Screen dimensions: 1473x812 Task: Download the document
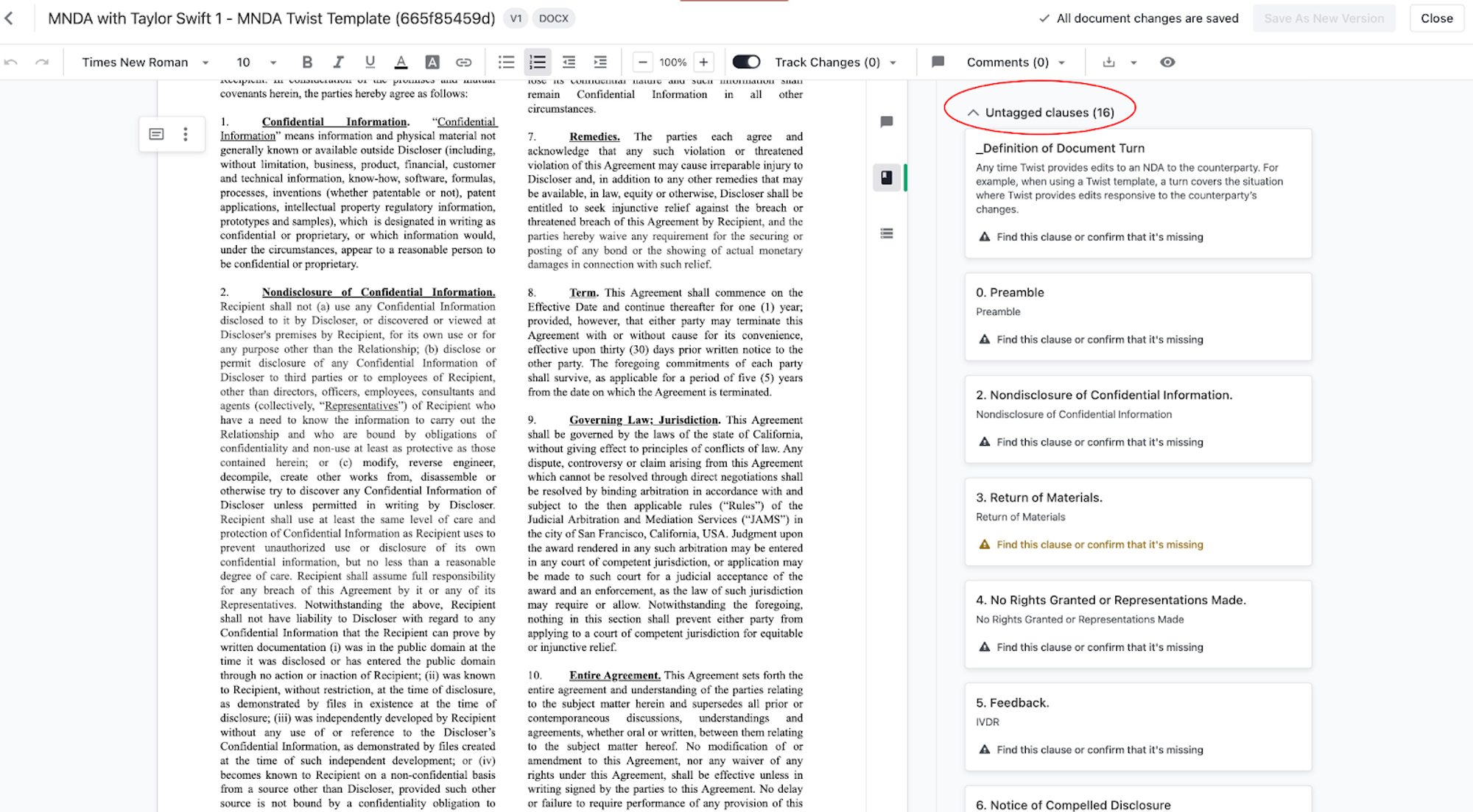click(x=1108, y=63)
